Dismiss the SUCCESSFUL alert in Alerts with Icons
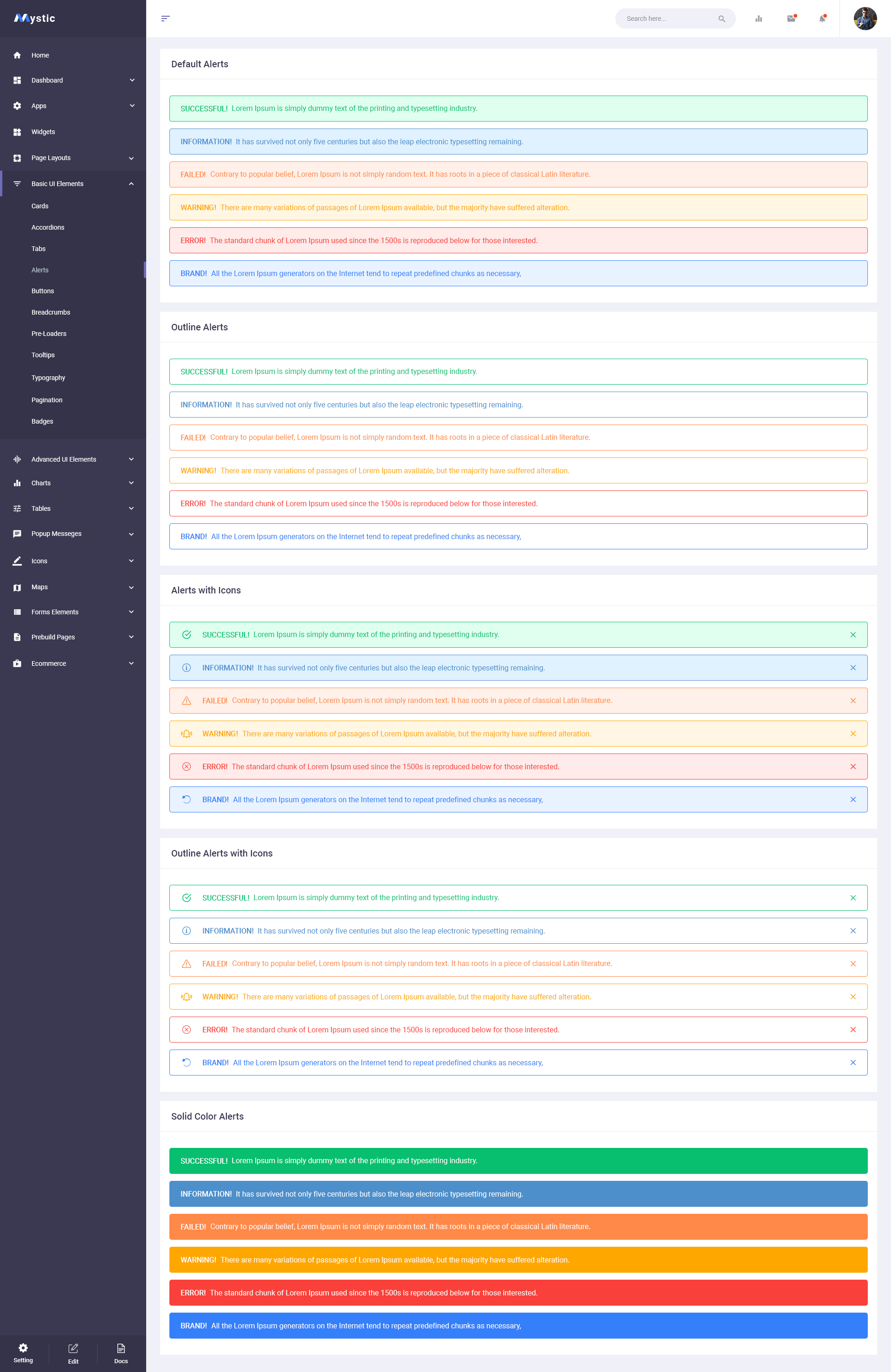The image size is (891, 1372). (852, 635)
